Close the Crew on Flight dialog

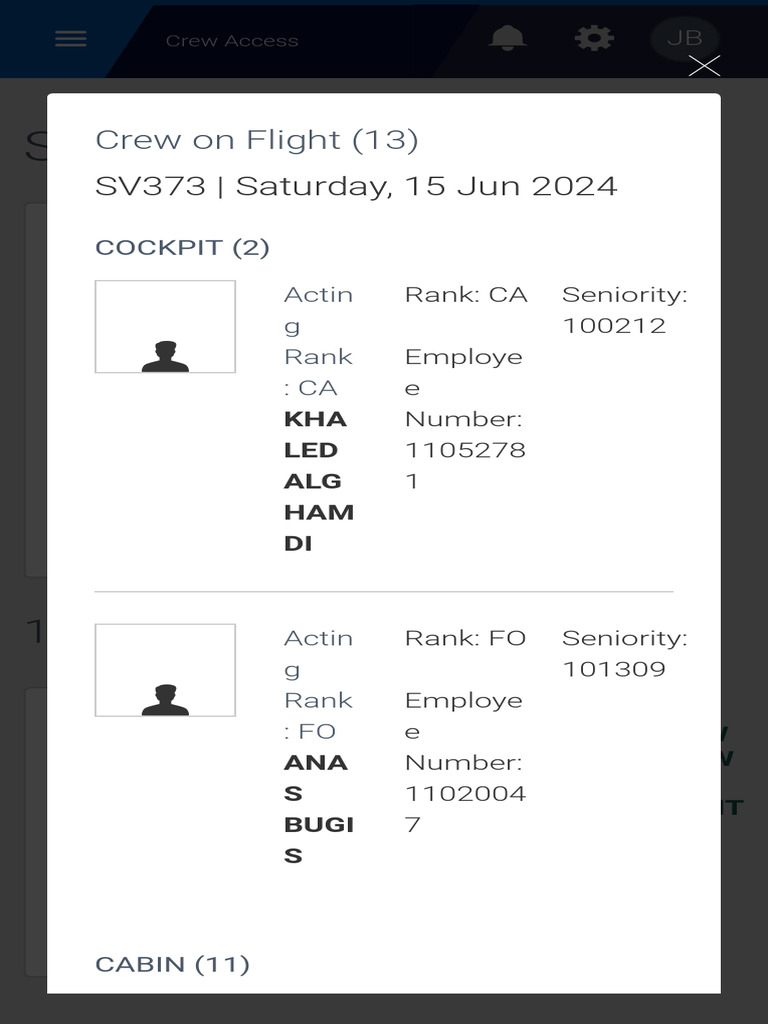[704, 66]
